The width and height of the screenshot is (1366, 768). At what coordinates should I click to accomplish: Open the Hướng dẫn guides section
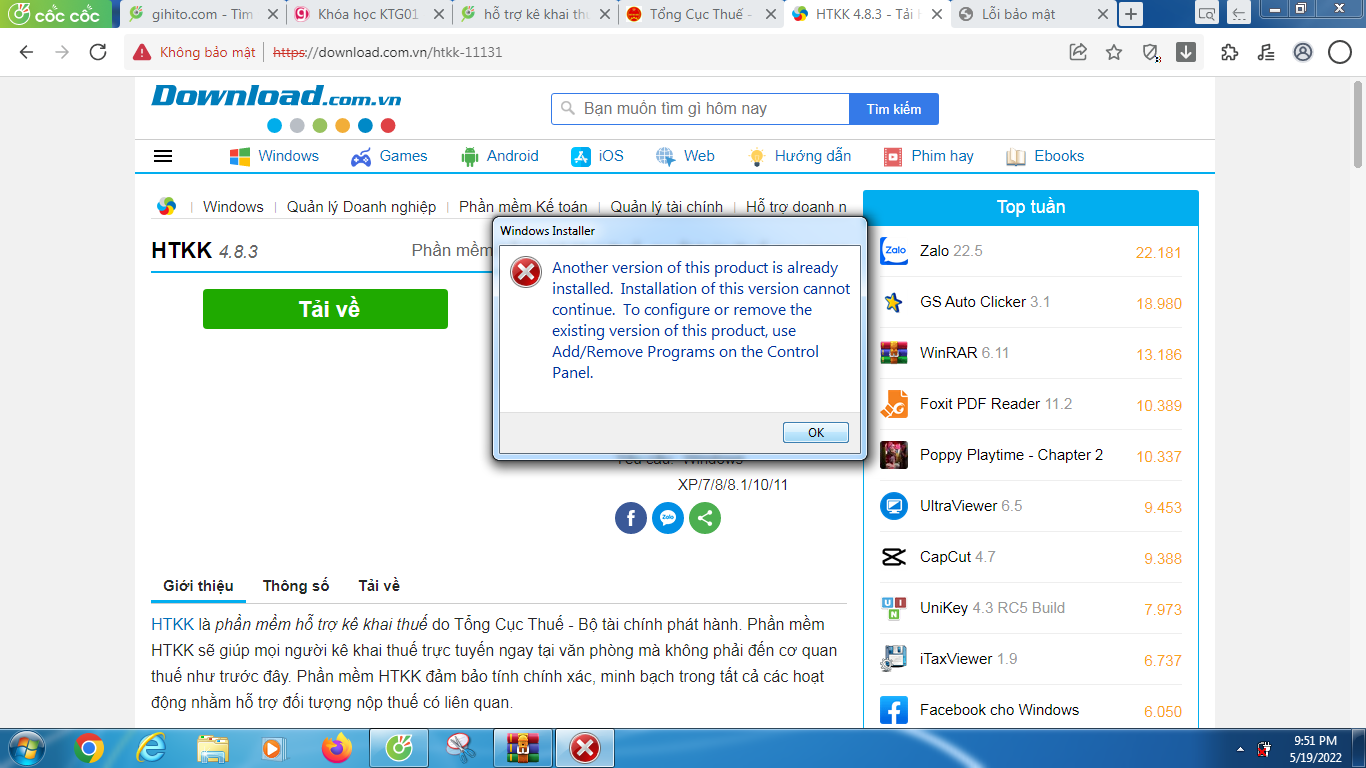pos(799,156)
